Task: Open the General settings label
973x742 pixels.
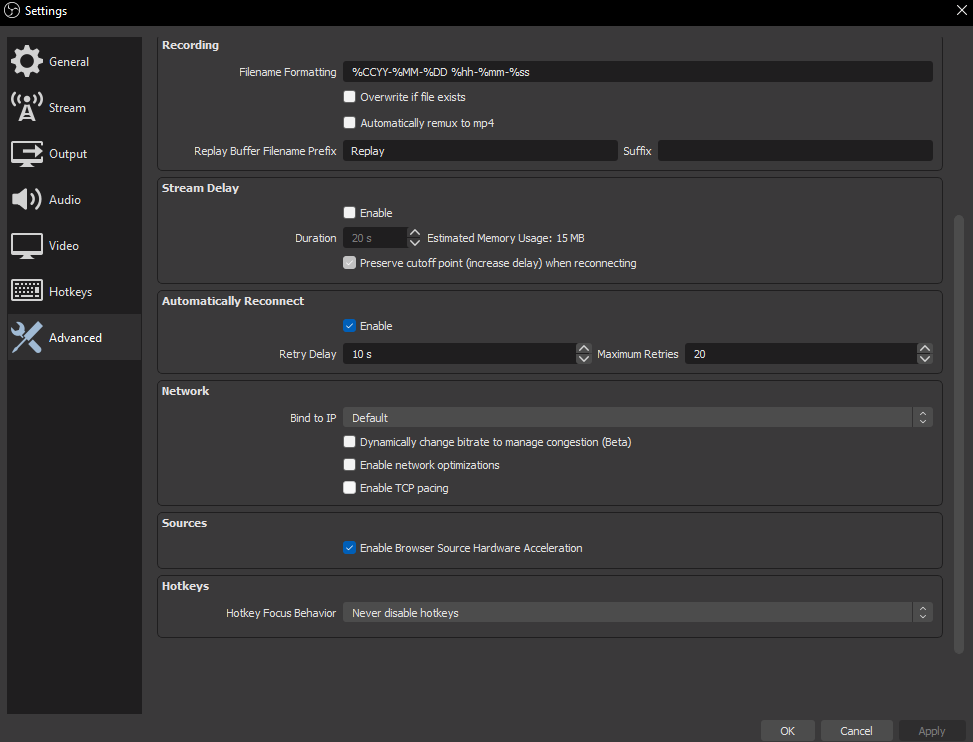Action: 69,62
